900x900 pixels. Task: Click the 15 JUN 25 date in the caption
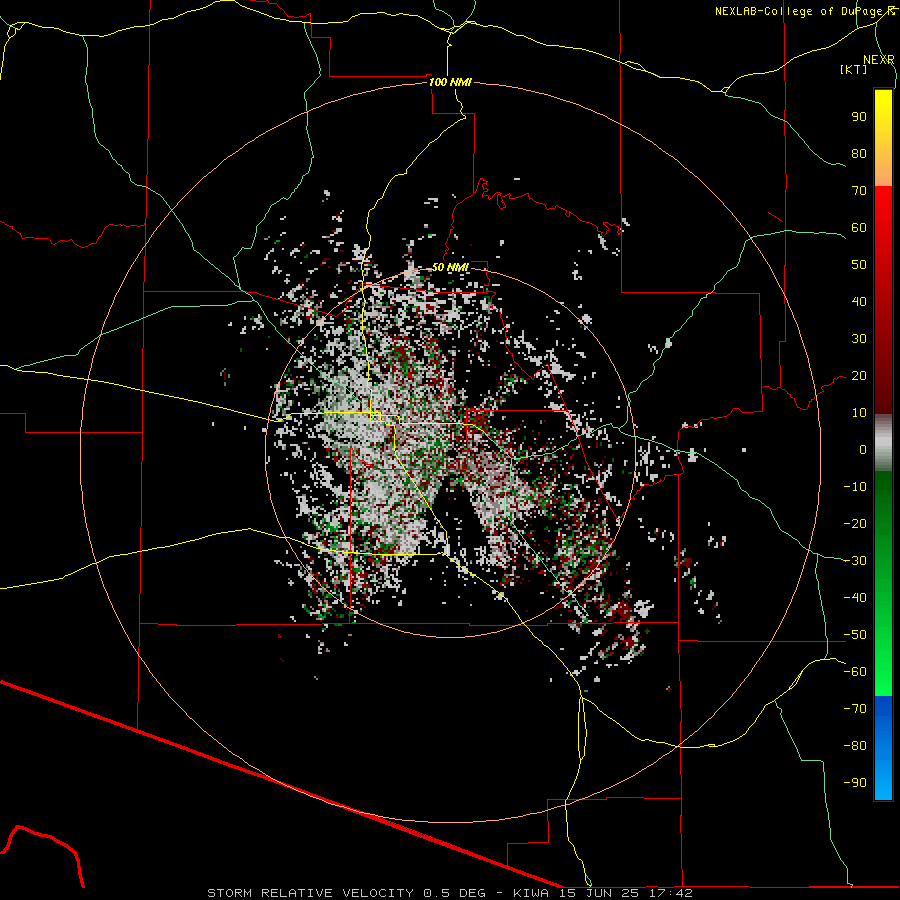click(x=599, y=893)
